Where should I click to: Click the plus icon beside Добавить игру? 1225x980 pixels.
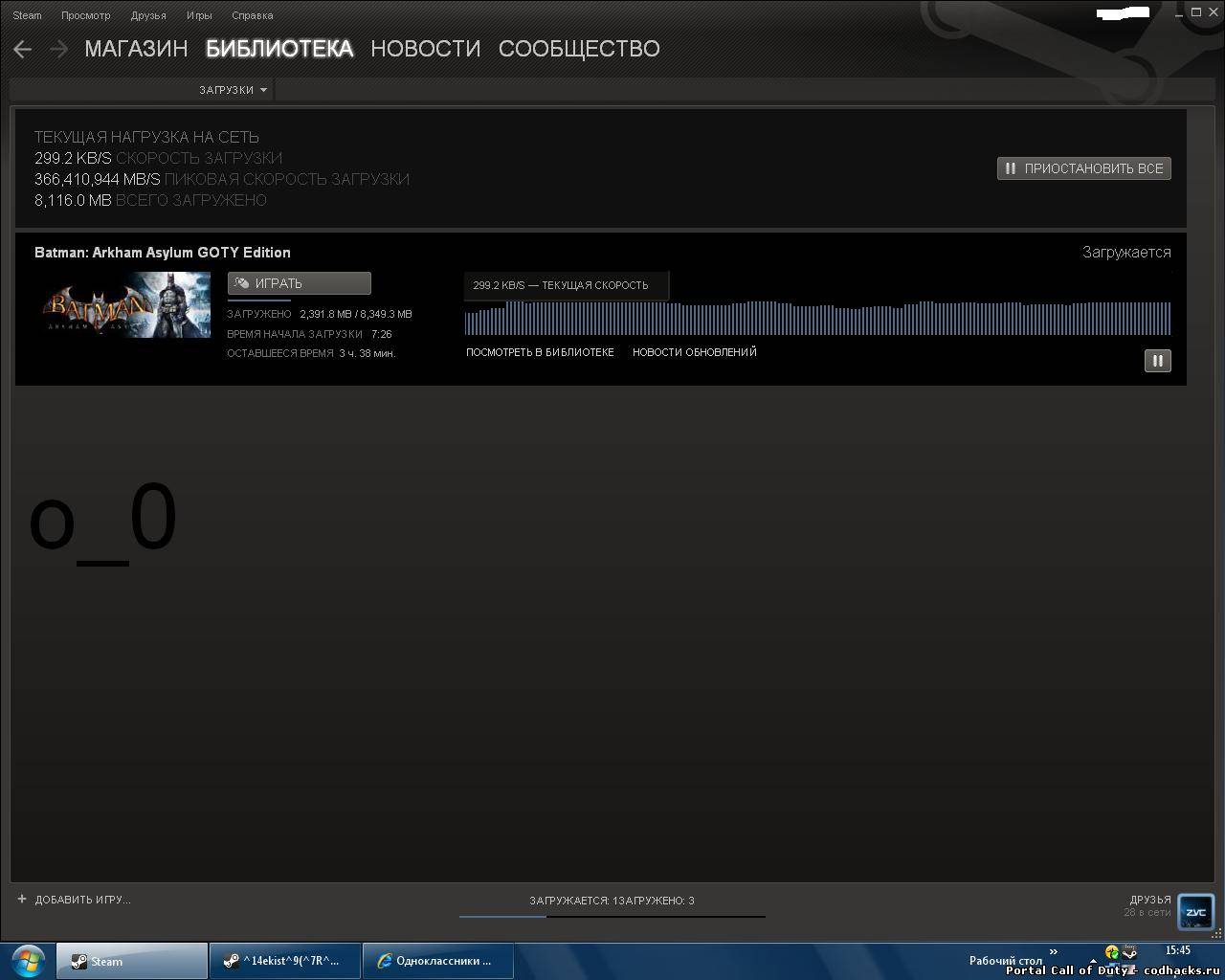[x=22, y=900]
